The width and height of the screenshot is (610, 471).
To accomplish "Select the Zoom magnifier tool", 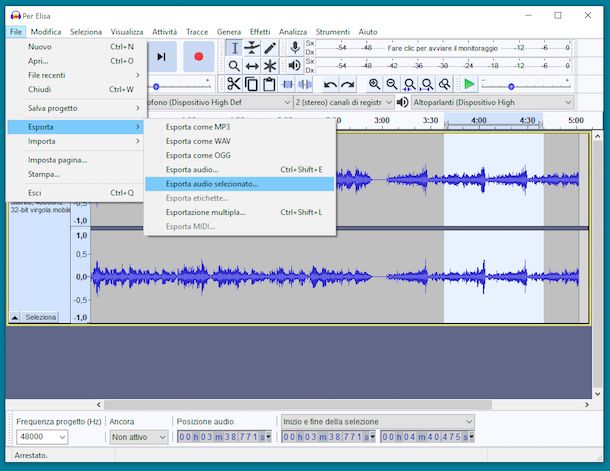I will [x=234, y=66].
